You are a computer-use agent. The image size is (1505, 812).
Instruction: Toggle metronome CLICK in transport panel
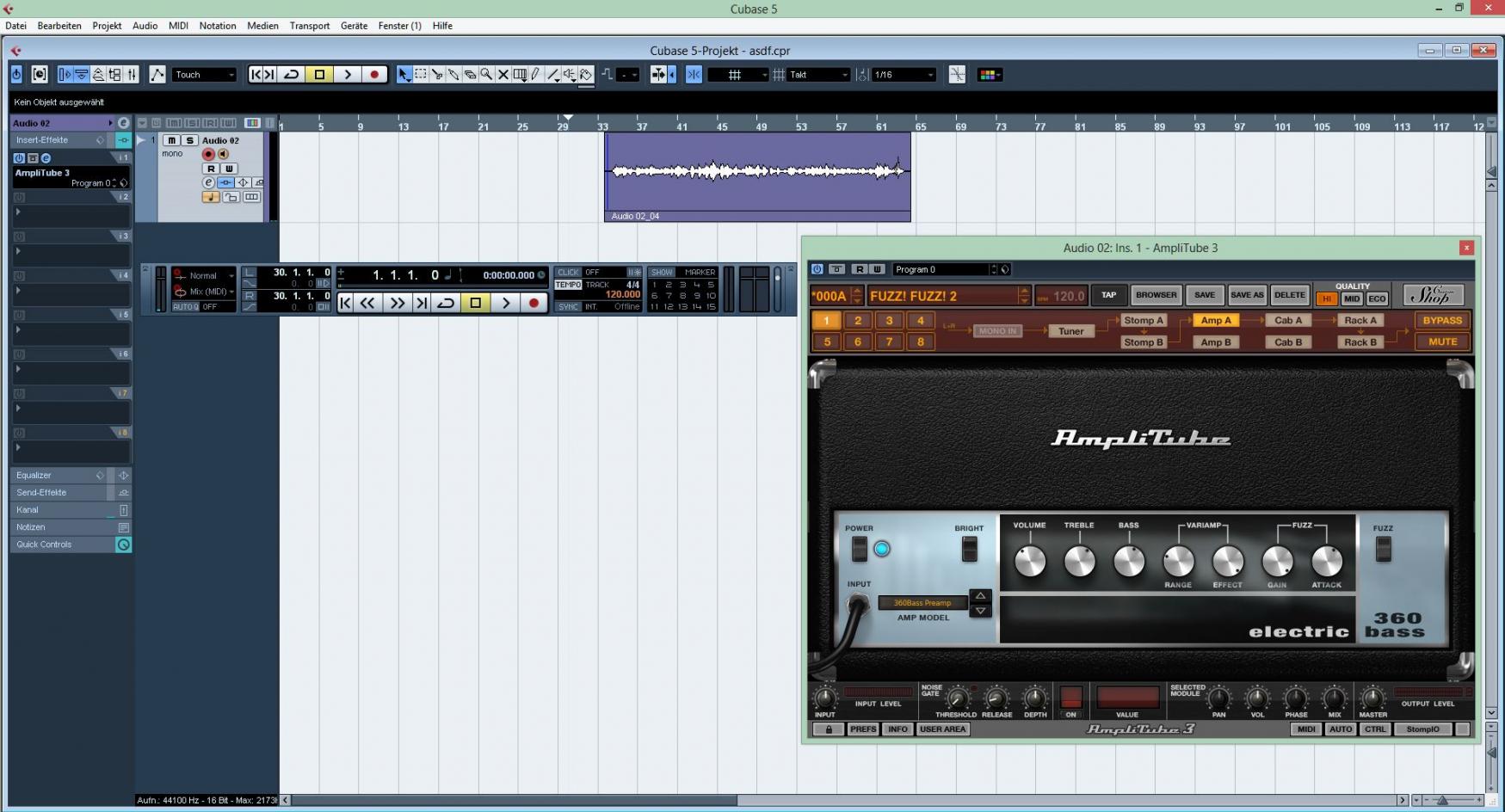point(569,272)
